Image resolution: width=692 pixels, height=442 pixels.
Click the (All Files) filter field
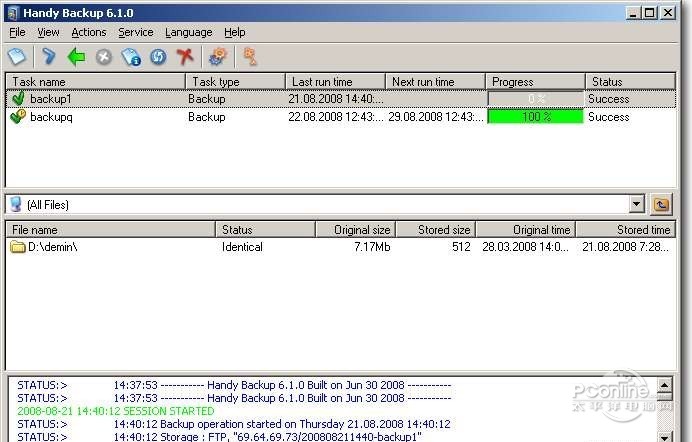[x=325, y=204]
